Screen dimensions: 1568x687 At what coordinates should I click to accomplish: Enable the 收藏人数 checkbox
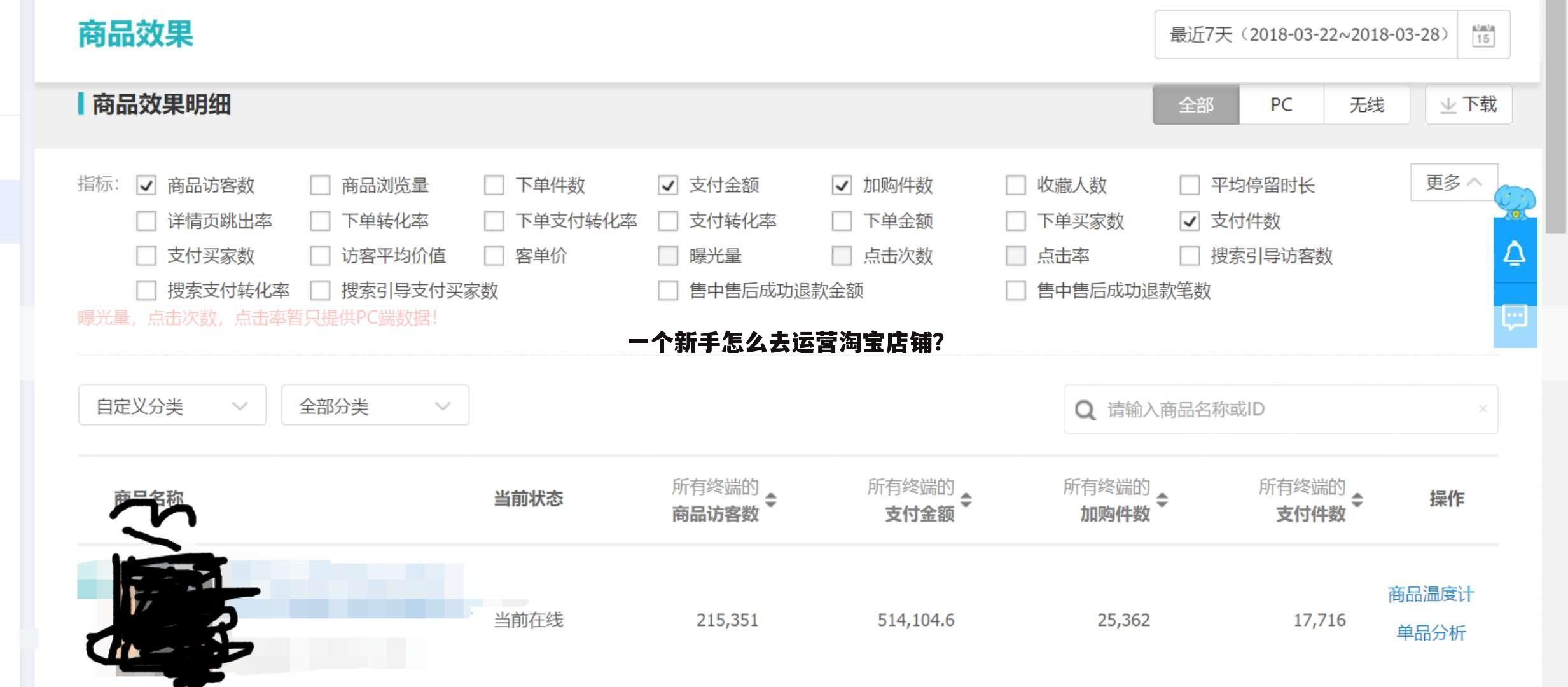[x=1015, y=185]
